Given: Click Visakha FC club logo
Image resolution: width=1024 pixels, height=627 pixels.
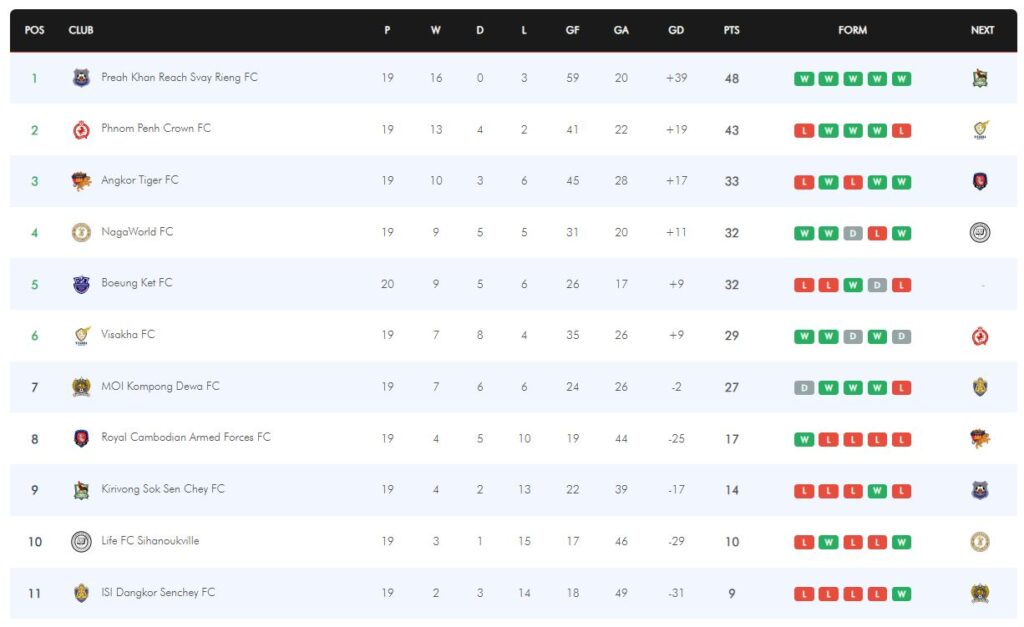Looking at the screenshot, I should tap(81, 336).
